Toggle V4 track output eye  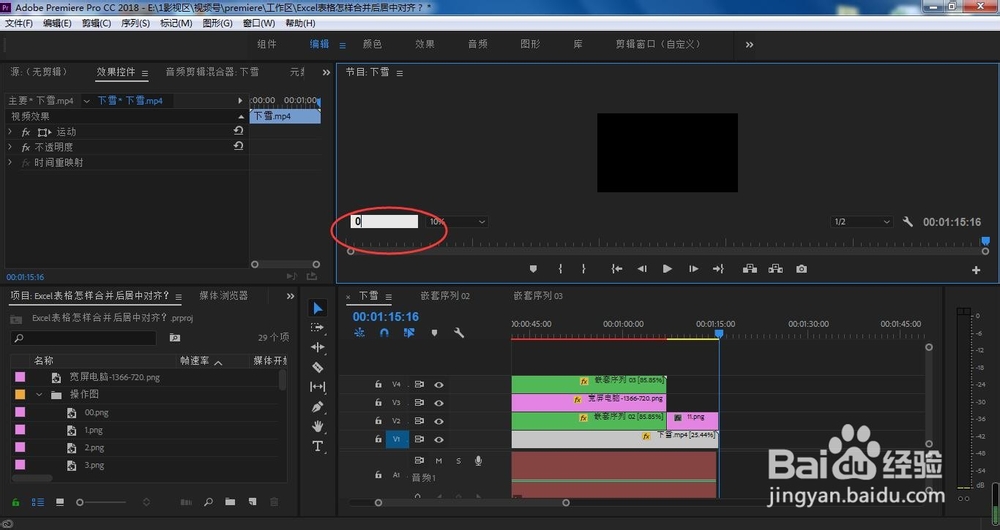point(439,385)
